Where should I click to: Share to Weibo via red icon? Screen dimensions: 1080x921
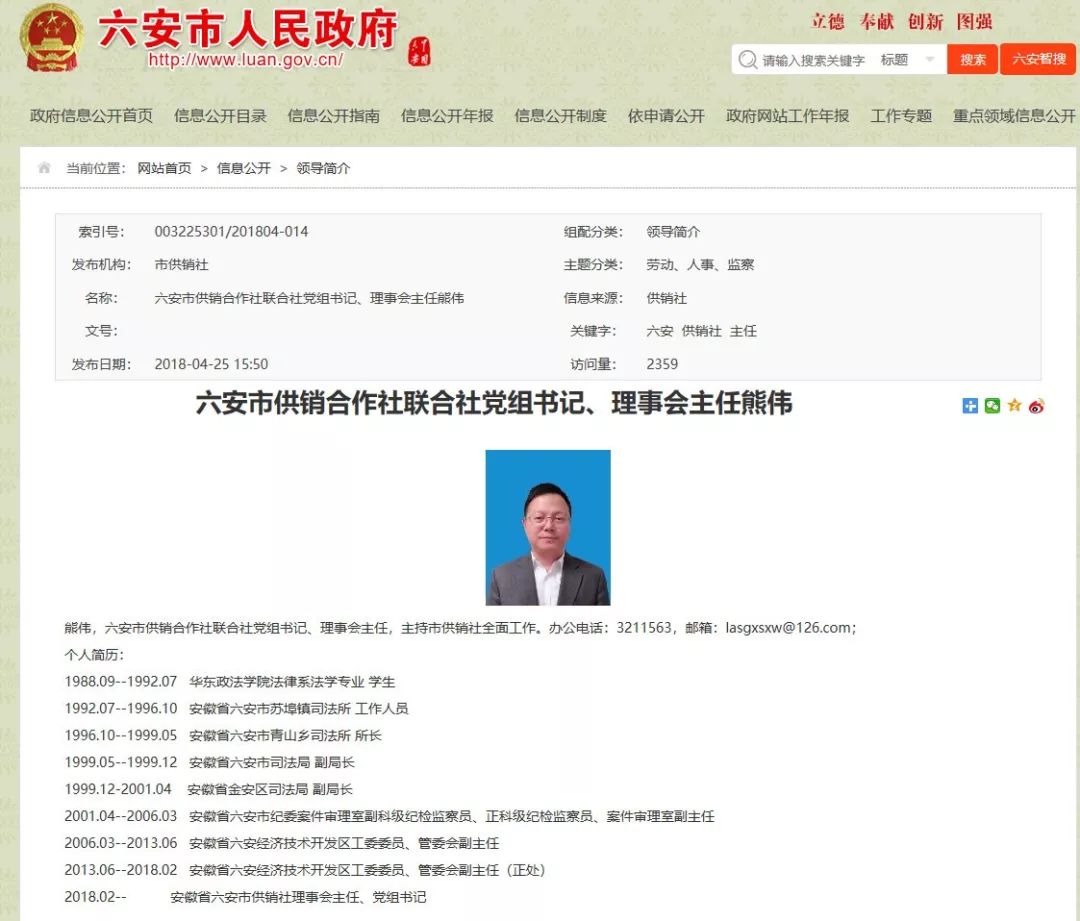click(1036, 406)
